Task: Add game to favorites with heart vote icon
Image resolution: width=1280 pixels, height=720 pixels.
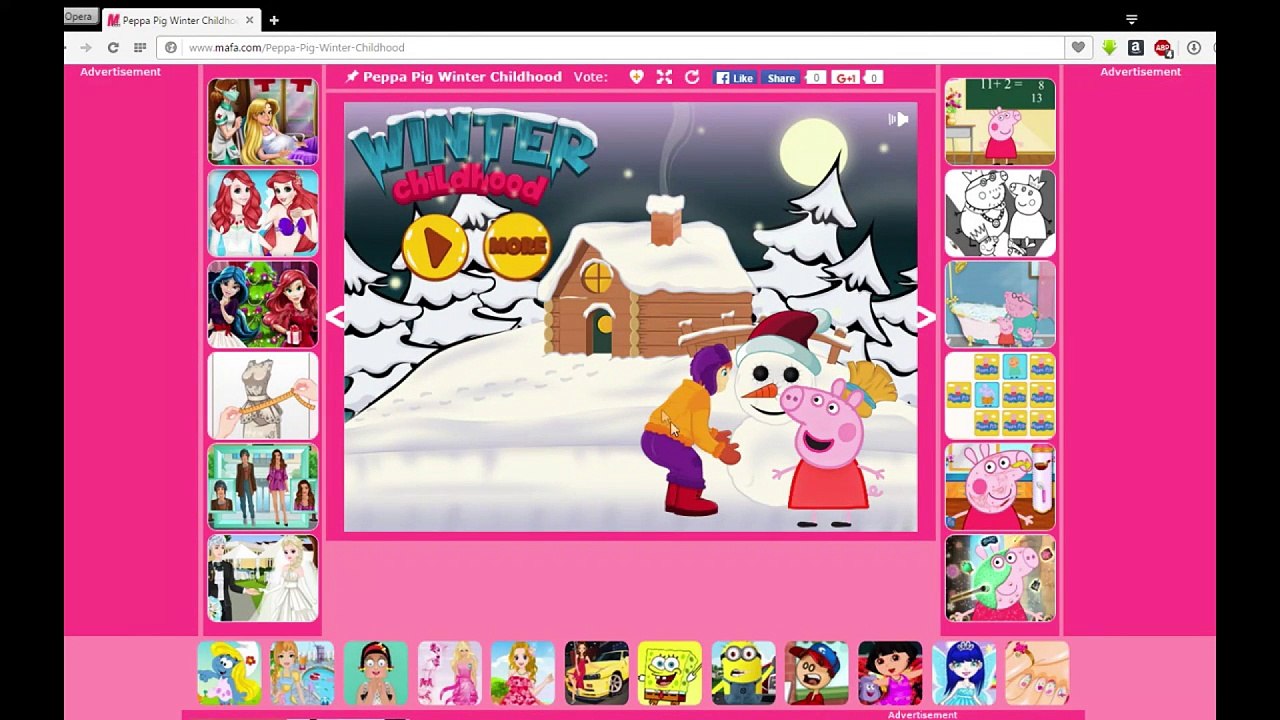Action: 637,77
